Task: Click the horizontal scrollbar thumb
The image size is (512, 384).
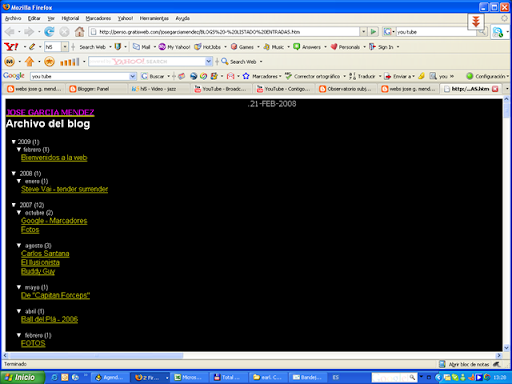Action: [96, 356]
